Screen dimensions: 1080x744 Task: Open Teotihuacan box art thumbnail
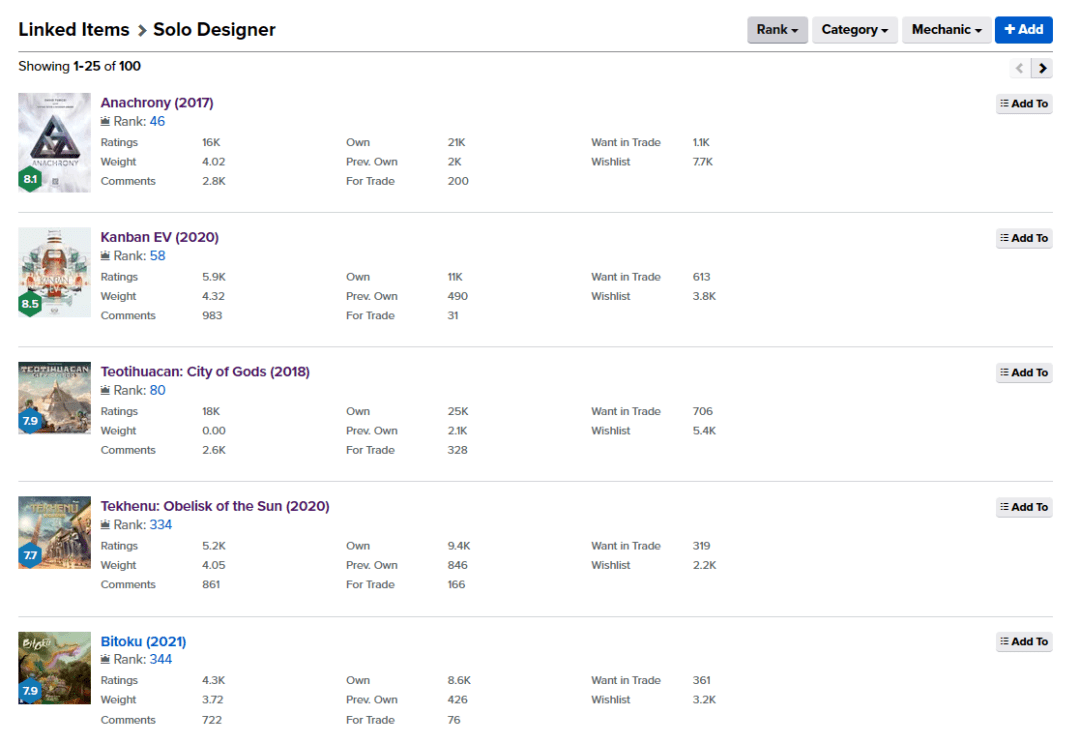tap(55, 395)
